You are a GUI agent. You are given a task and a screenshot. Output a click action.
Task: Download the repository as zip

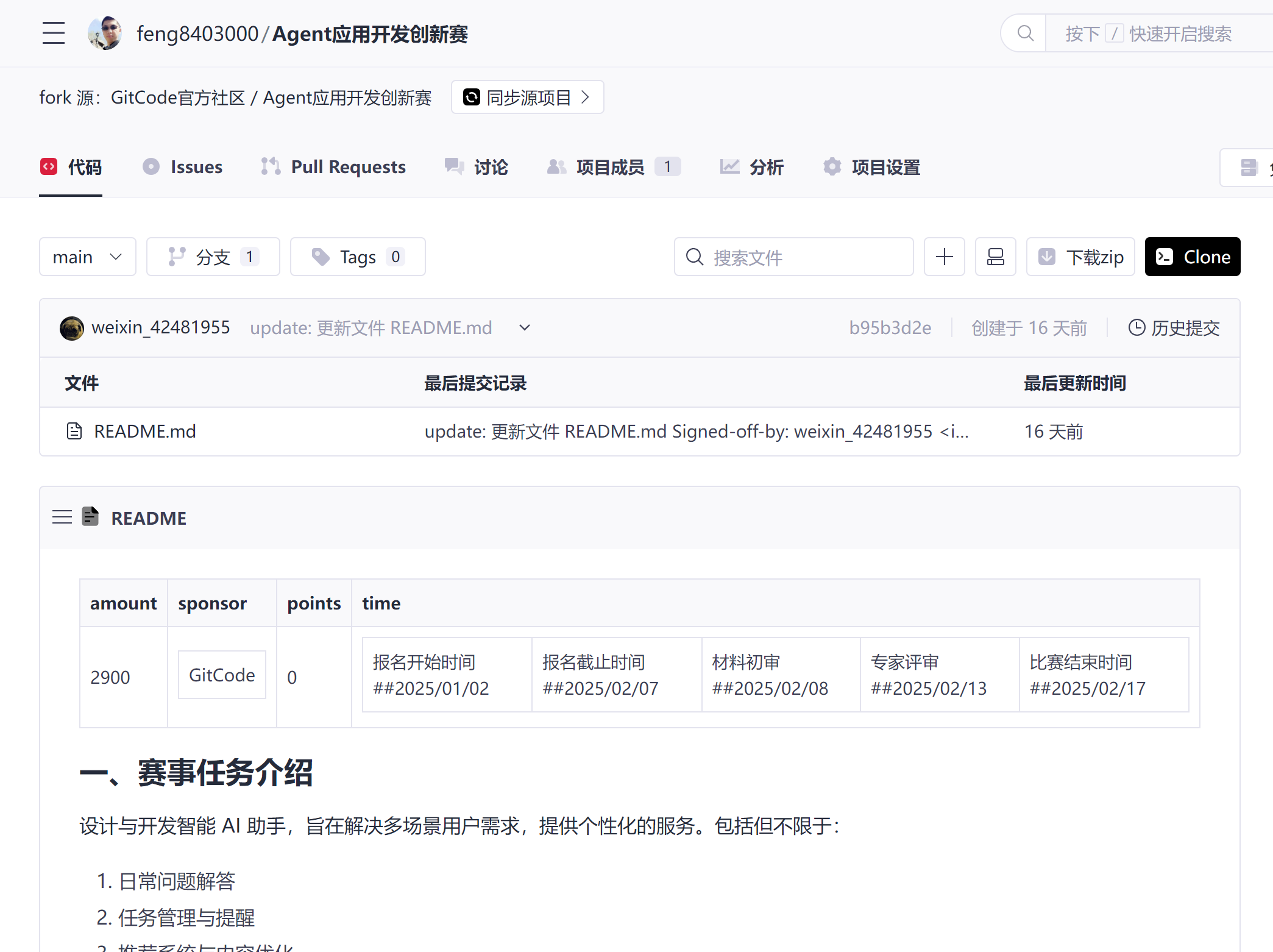(x=1080, y=257)
